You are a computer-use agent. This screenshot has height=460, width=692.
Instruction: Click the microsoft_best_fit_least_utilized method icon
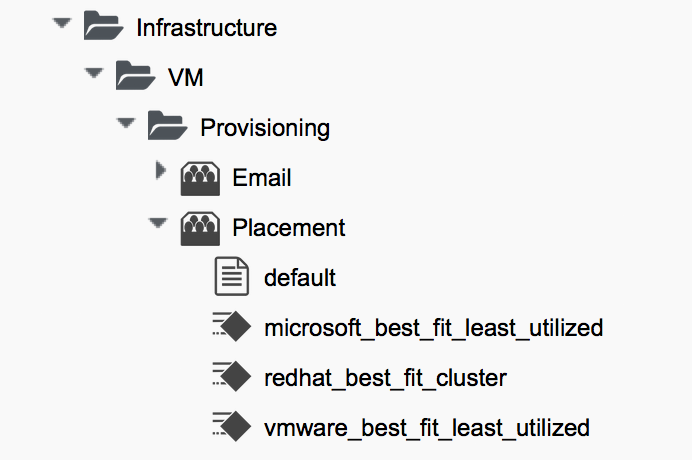232,327
